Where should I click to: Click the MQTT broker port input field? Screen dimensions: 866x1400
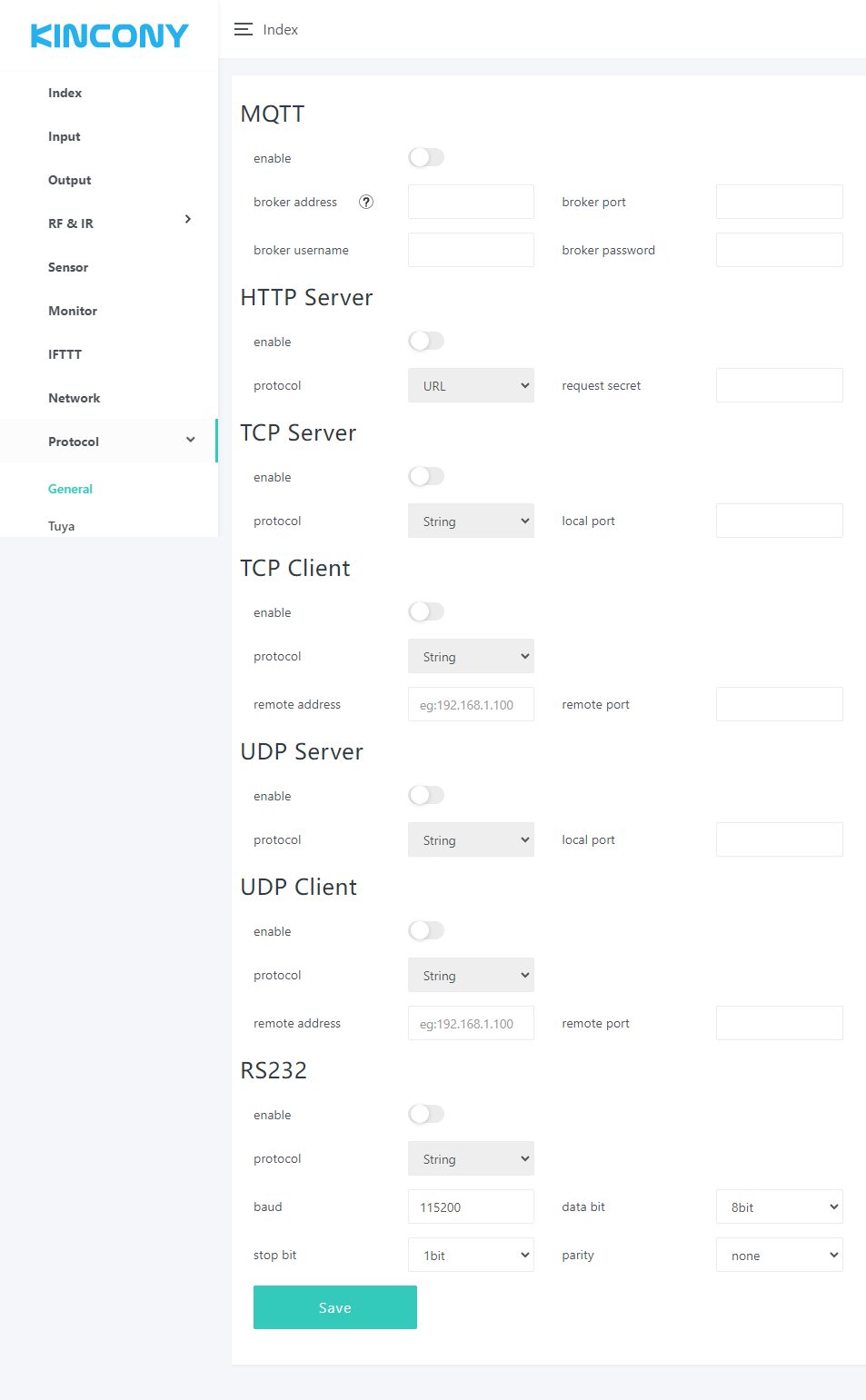tap(779, 202)
